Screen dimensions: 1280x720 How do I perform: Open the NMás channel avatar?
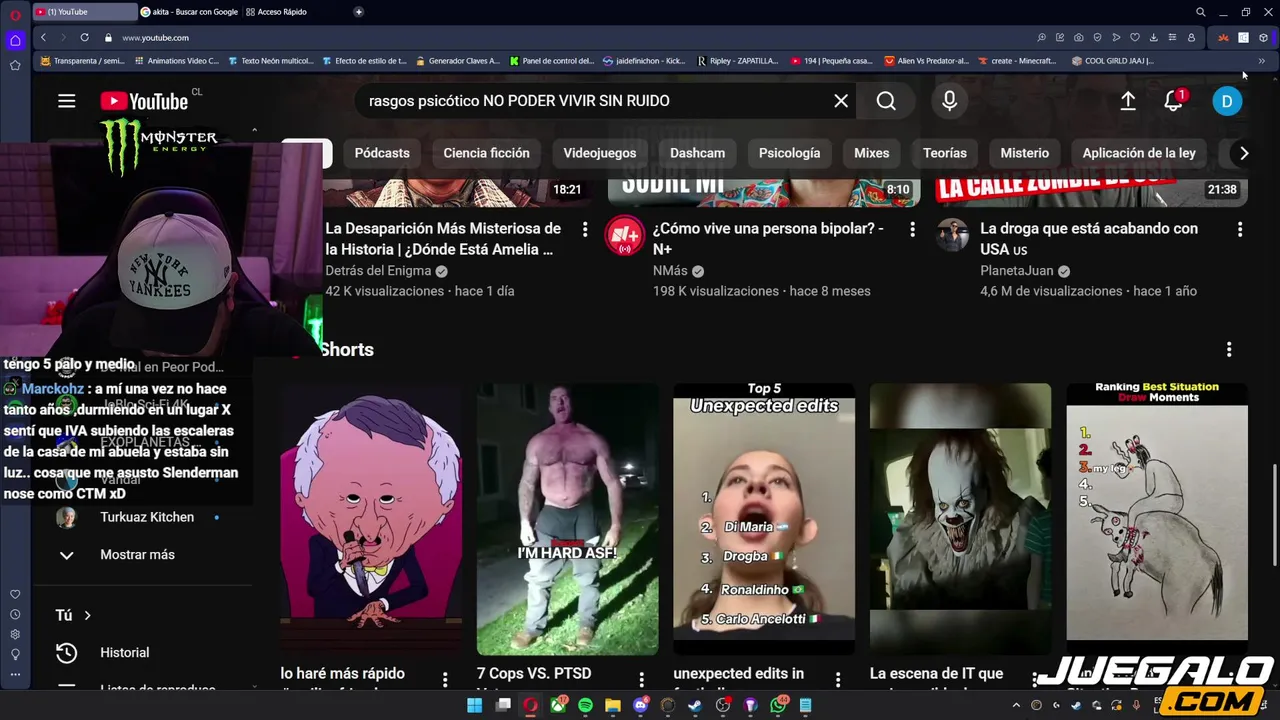(625, 237)
